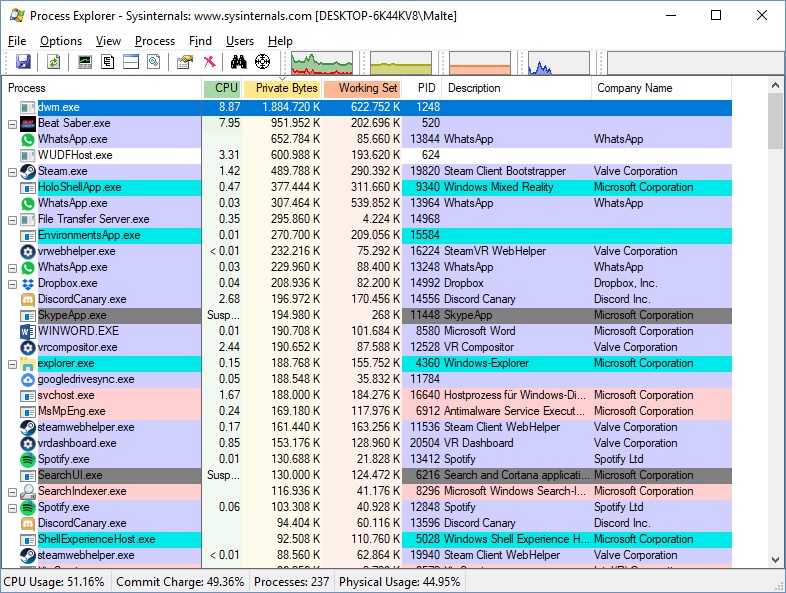The image size is (786, 593).
Task: Collapse the Dropbox.exe tree node
Action: (13, 284)
